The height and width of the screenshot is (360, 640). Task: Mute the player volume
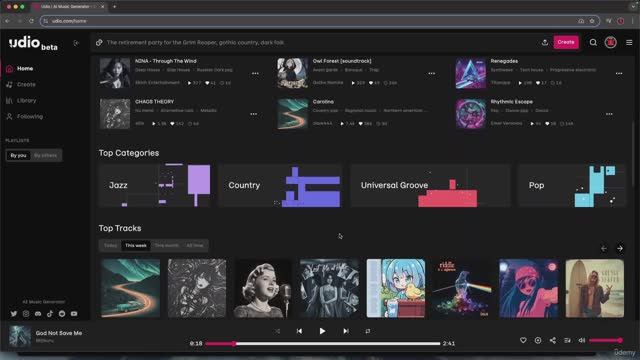pyautogui.click(x=582, y=340)
